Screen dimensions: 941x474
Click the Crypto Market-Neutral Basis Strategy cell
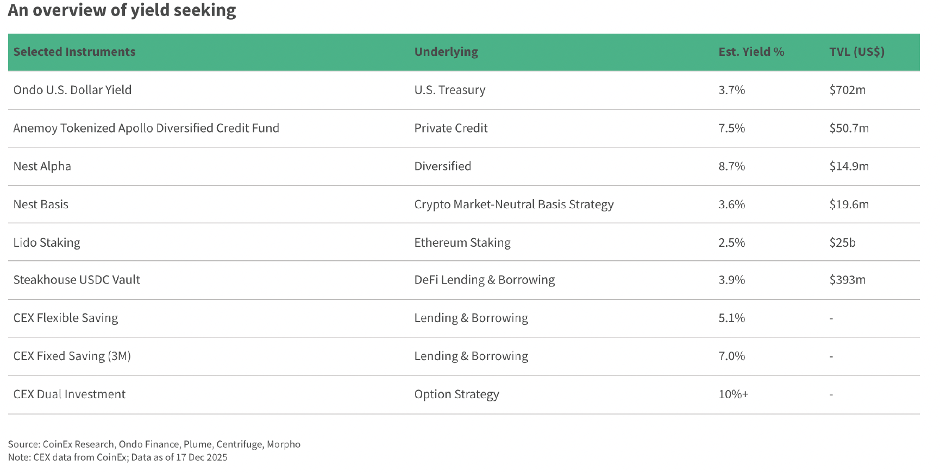coord(513,204)
